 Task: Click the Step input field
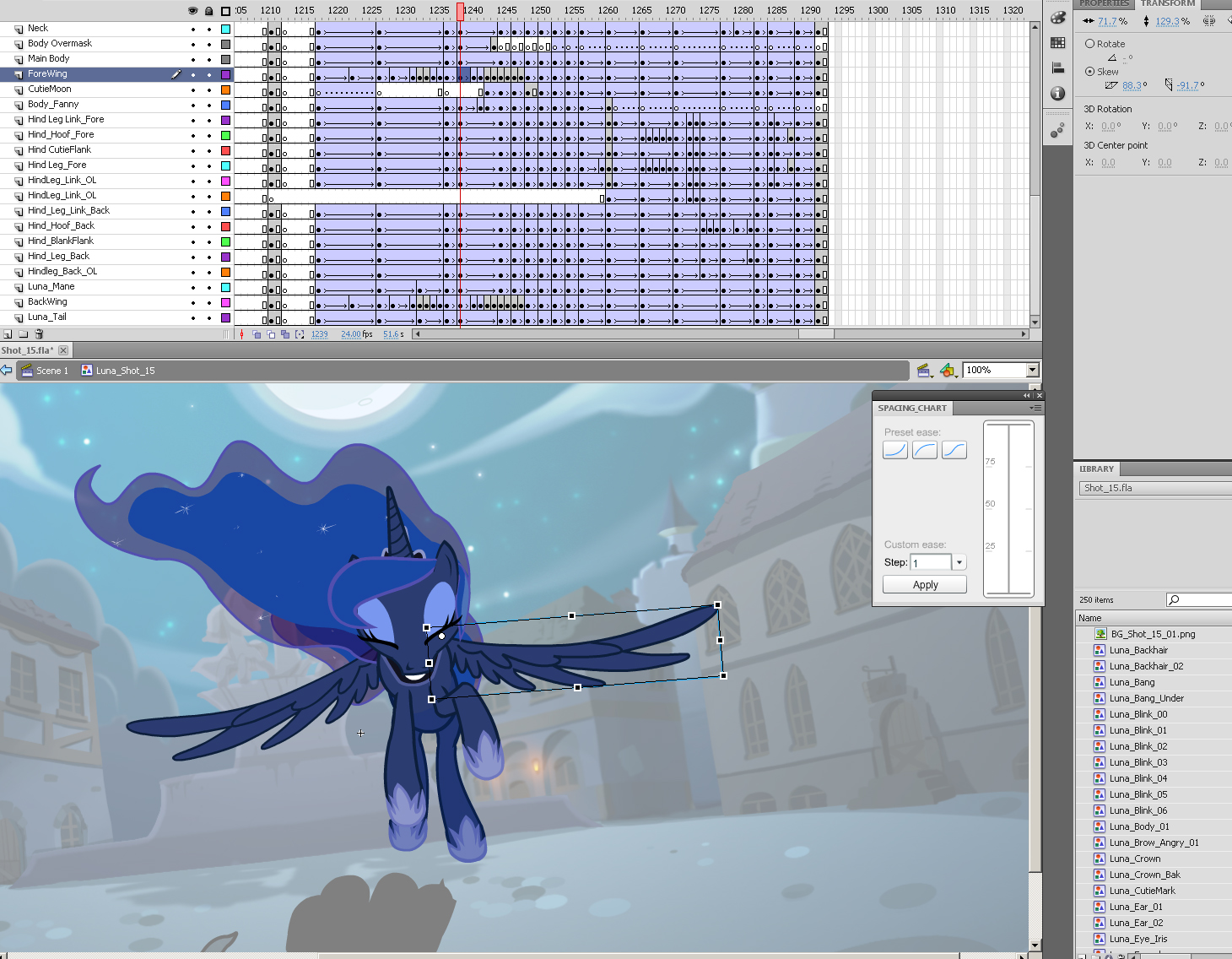(932, 562)
